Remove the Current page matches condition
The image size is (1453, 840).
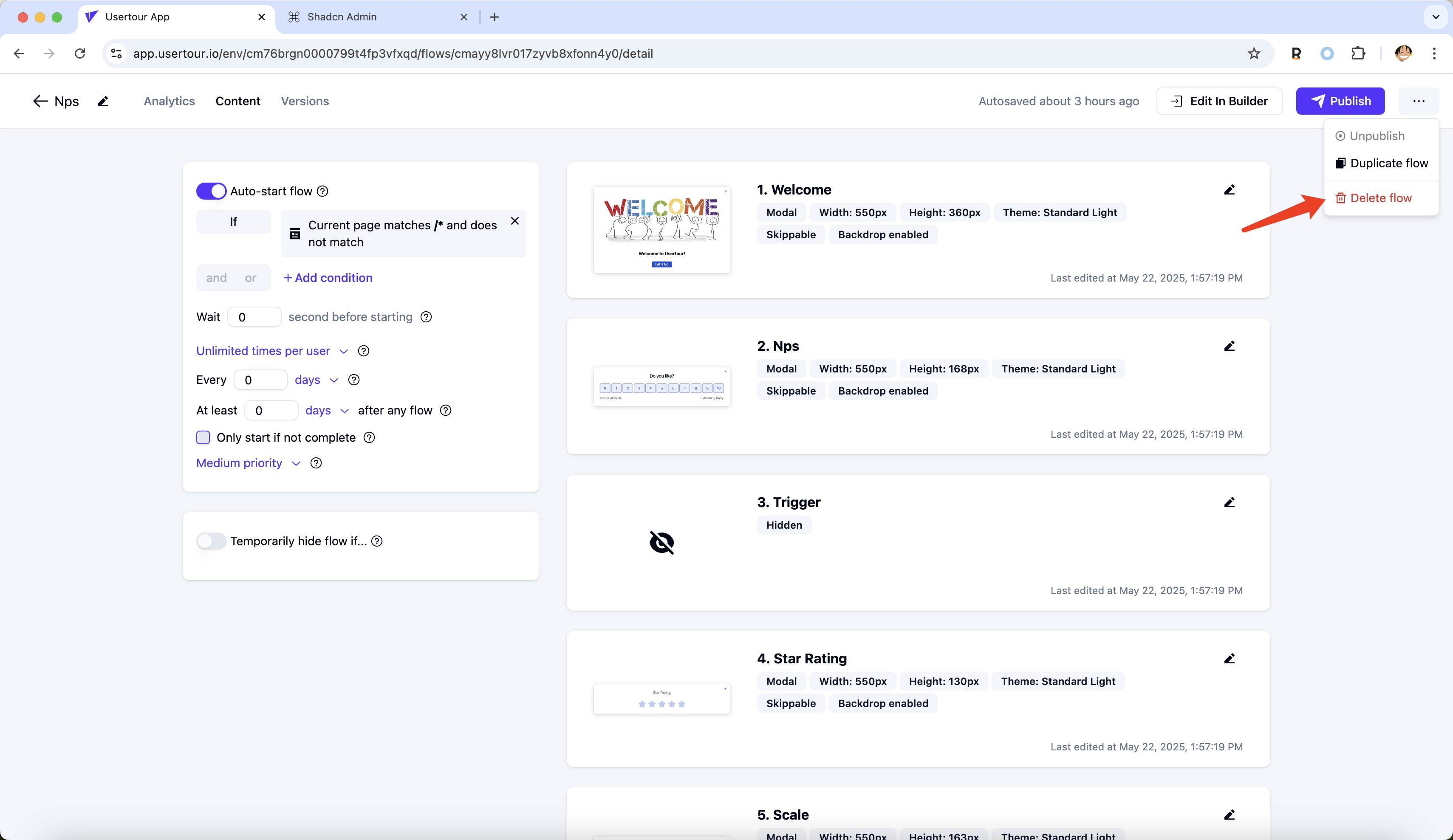[515, 221]
